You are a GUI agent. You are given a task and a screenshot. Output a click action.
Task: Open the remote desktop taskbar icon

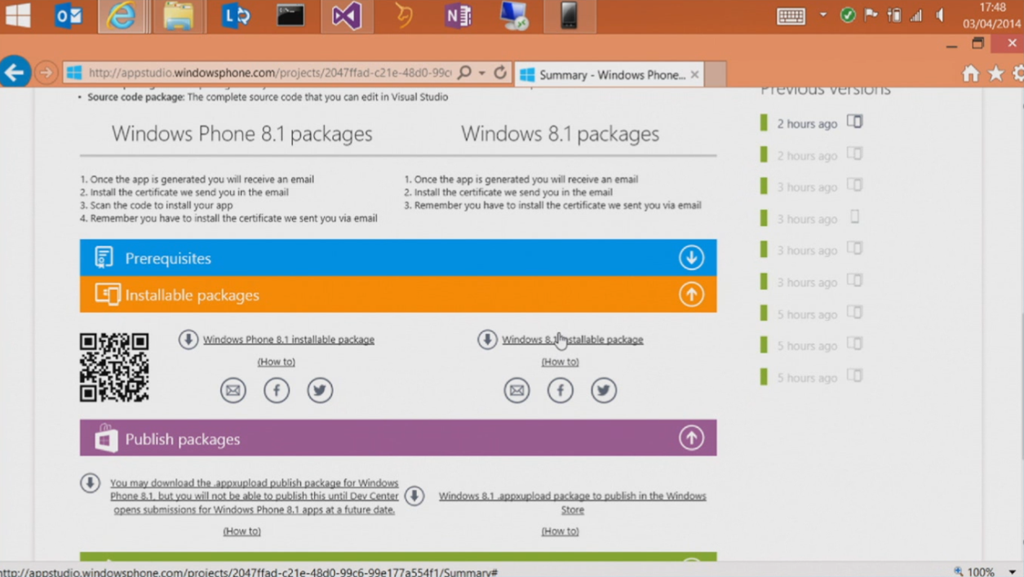[514, 16]
